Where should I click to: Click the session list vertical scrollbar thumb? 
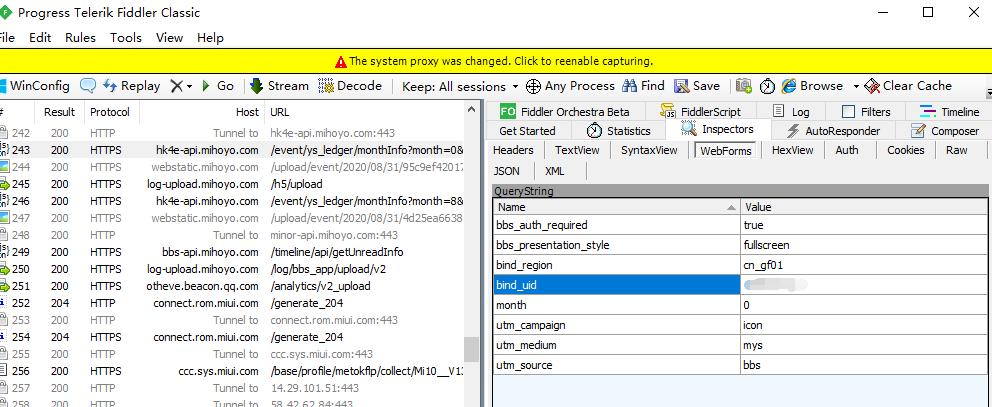click(471, 349)
